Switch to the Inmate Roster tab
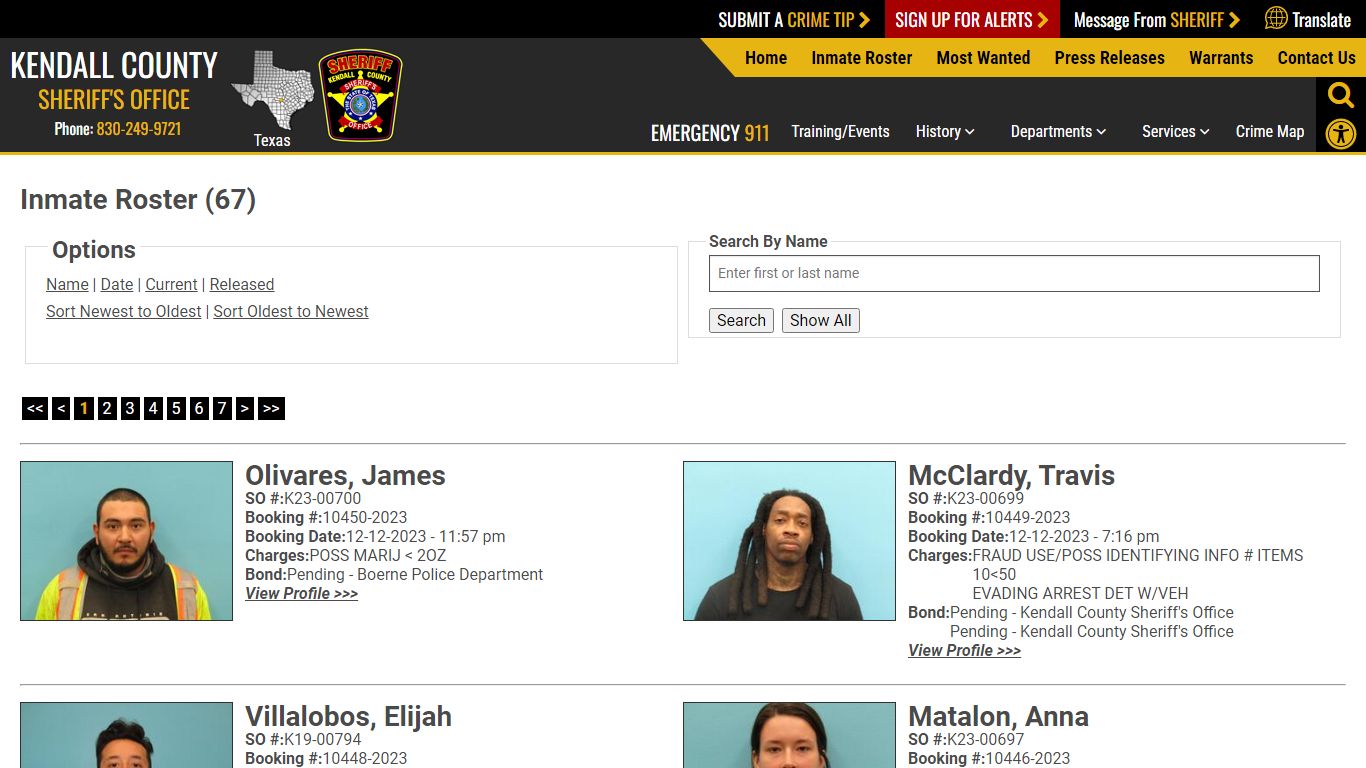 861,58
